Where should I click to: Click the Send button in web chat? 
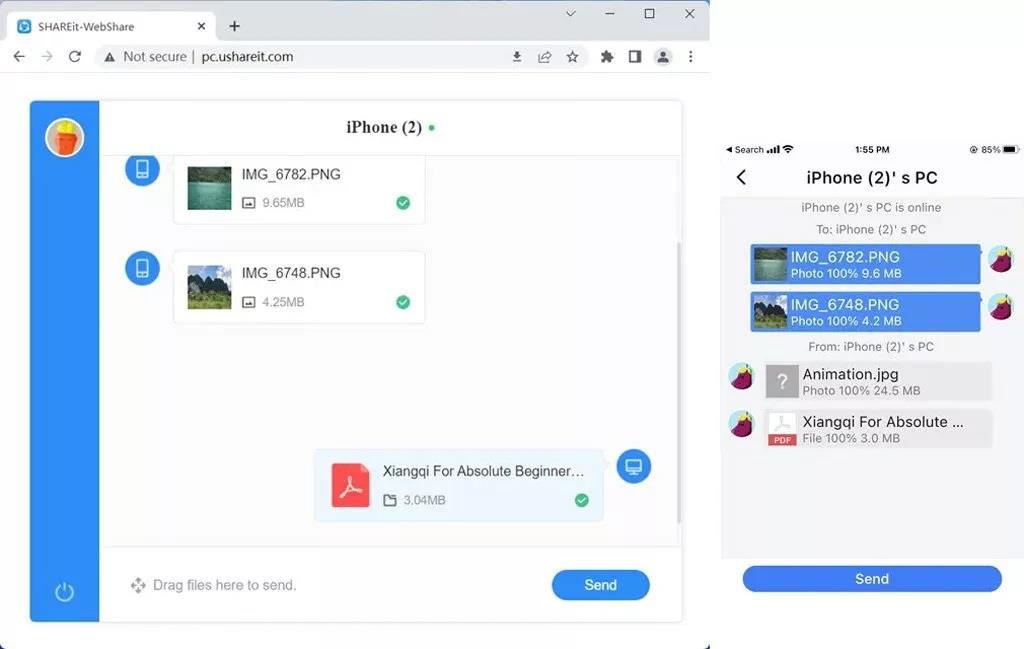coord(600,585)
